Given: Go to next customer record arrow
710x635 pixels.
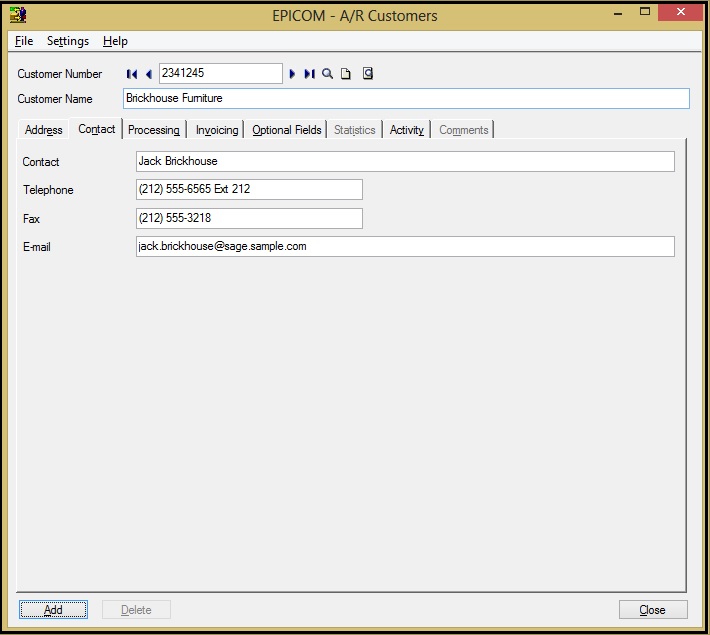Looking at the screenshot, I should 292,74.
